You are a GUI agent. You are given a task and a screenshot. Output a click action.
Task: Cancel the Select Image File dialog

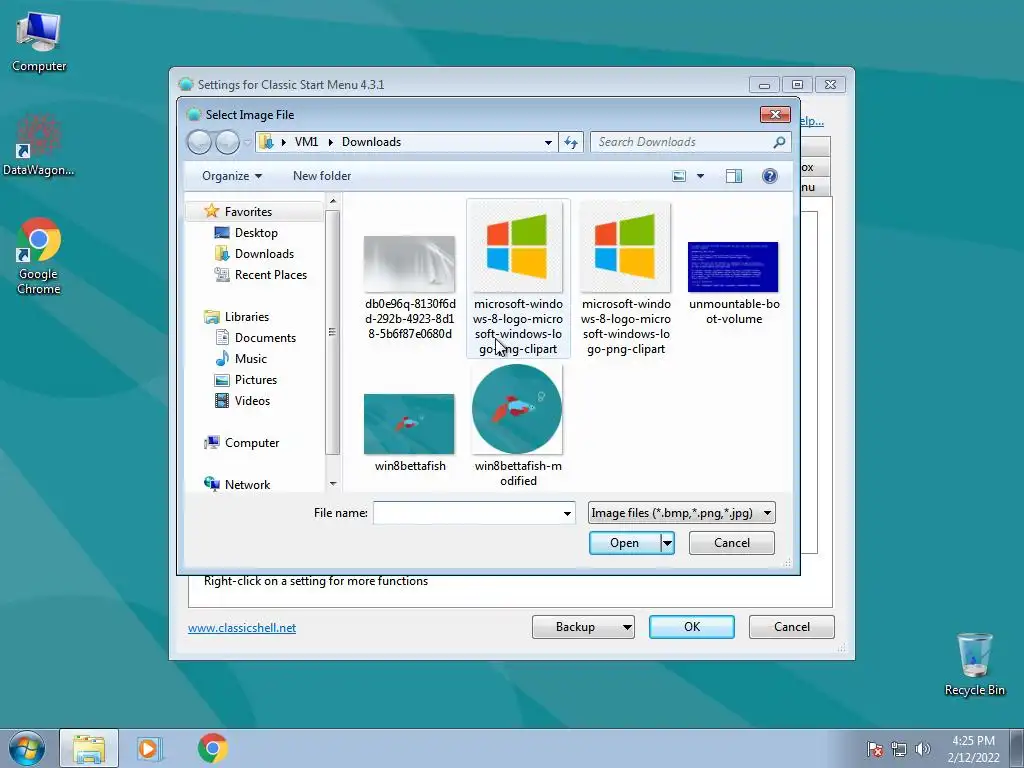click(x=731, y=543)
